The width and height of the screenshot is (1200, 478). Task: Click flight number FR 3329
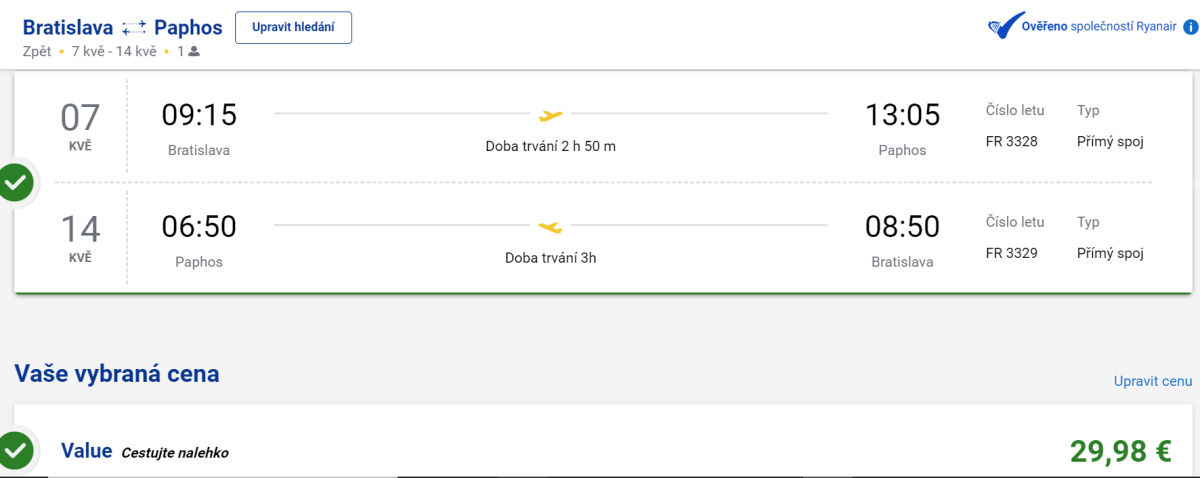click(1012, 253)
